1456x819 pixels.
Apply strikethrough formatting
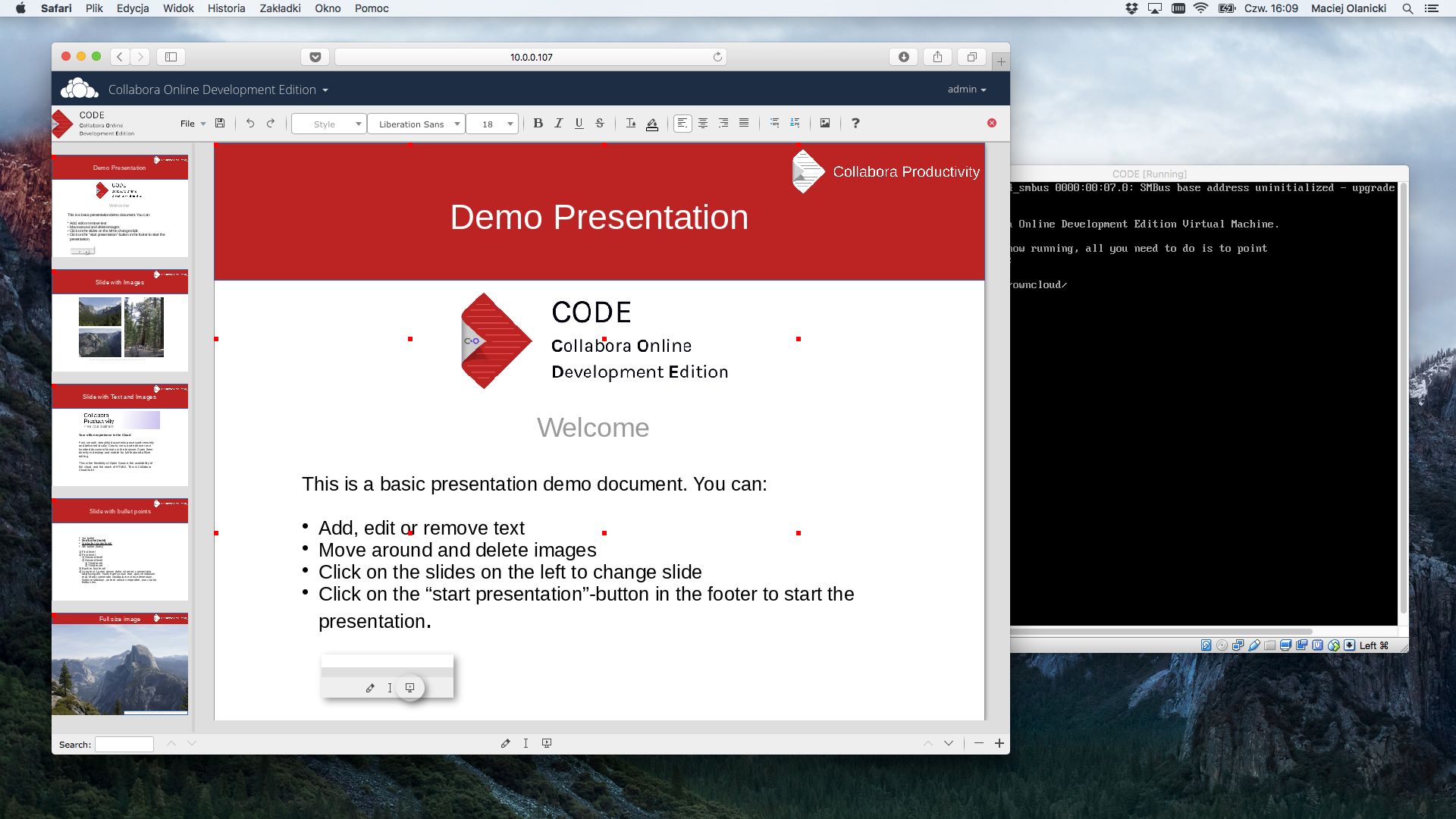(x=600, y=123)
